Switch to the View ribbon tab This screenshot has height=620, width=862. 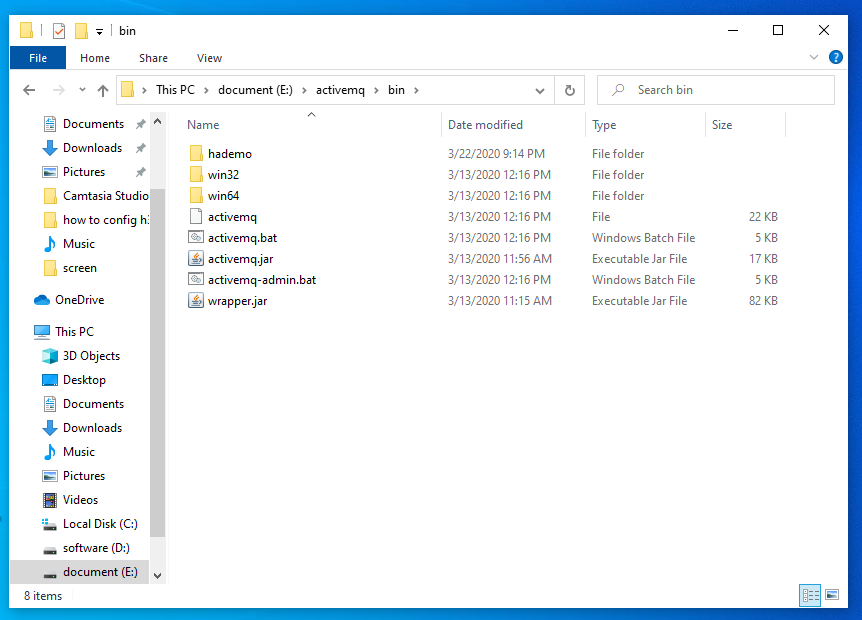pos(209,58)
